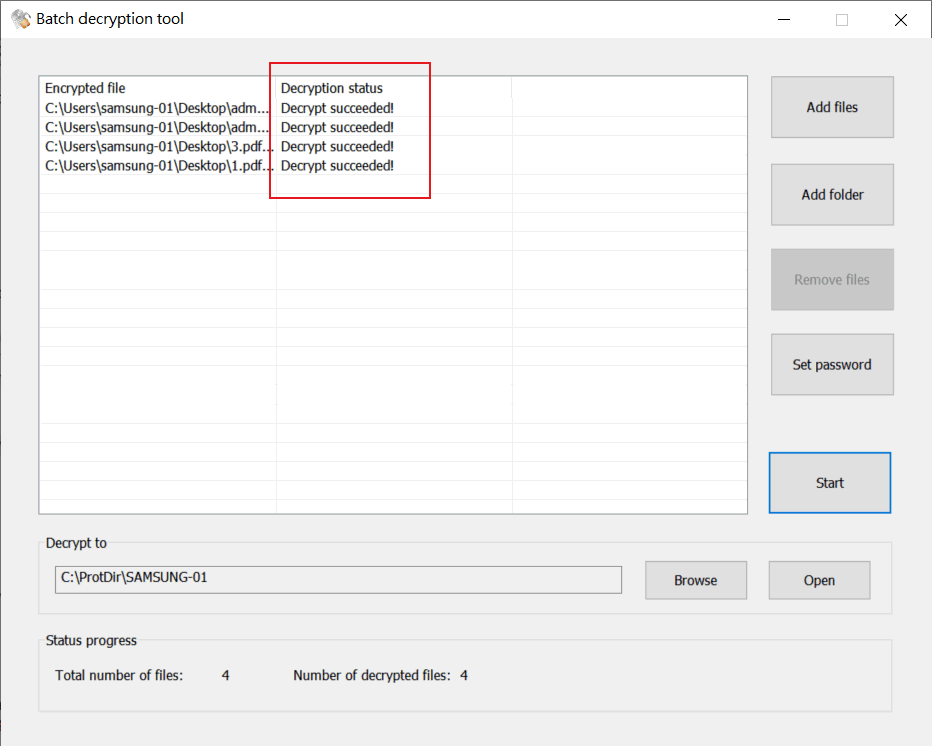Click the grayed-out maximize window button
The width and height of the screenshot is (932, 746).
(842, 19)
